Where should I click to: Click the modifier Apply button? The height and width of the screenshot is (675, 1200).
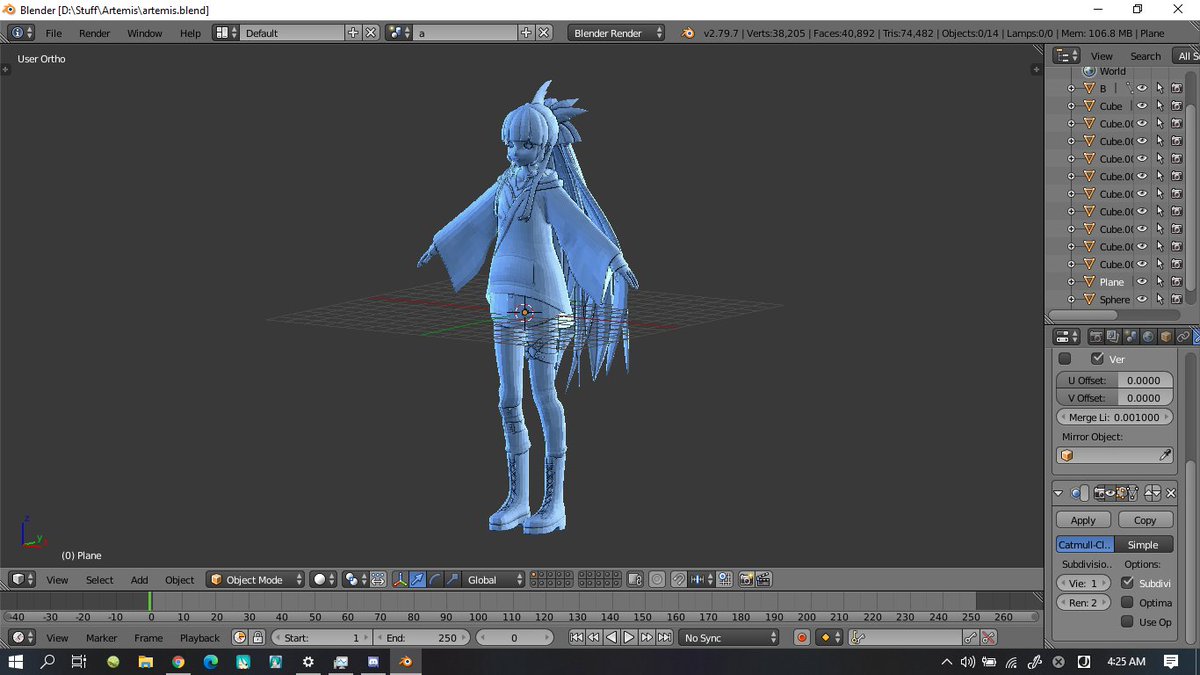point(1083,520)
